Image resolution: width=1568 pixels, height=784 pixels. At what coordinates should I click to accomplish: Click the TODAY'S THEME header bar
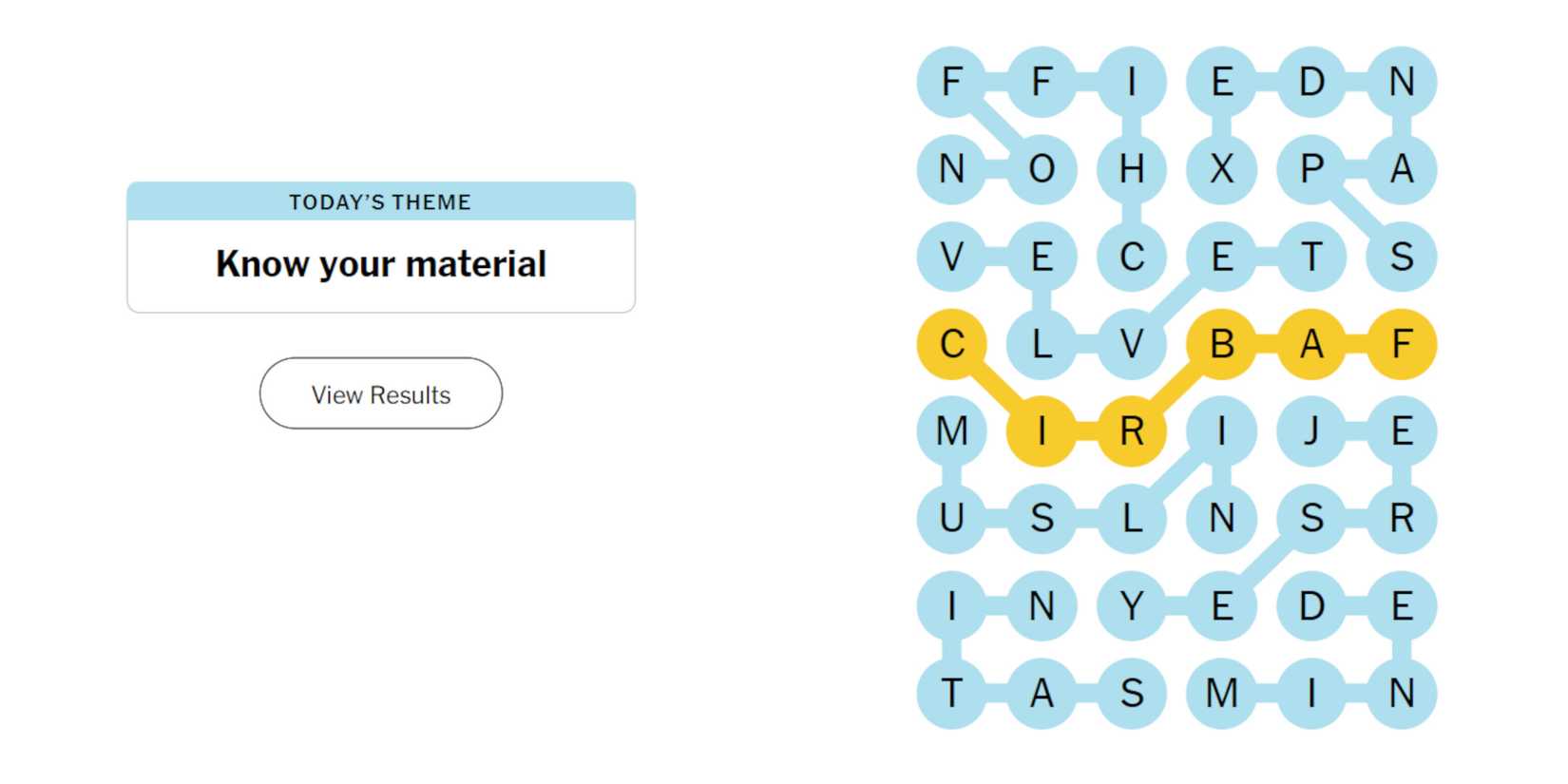380,201
